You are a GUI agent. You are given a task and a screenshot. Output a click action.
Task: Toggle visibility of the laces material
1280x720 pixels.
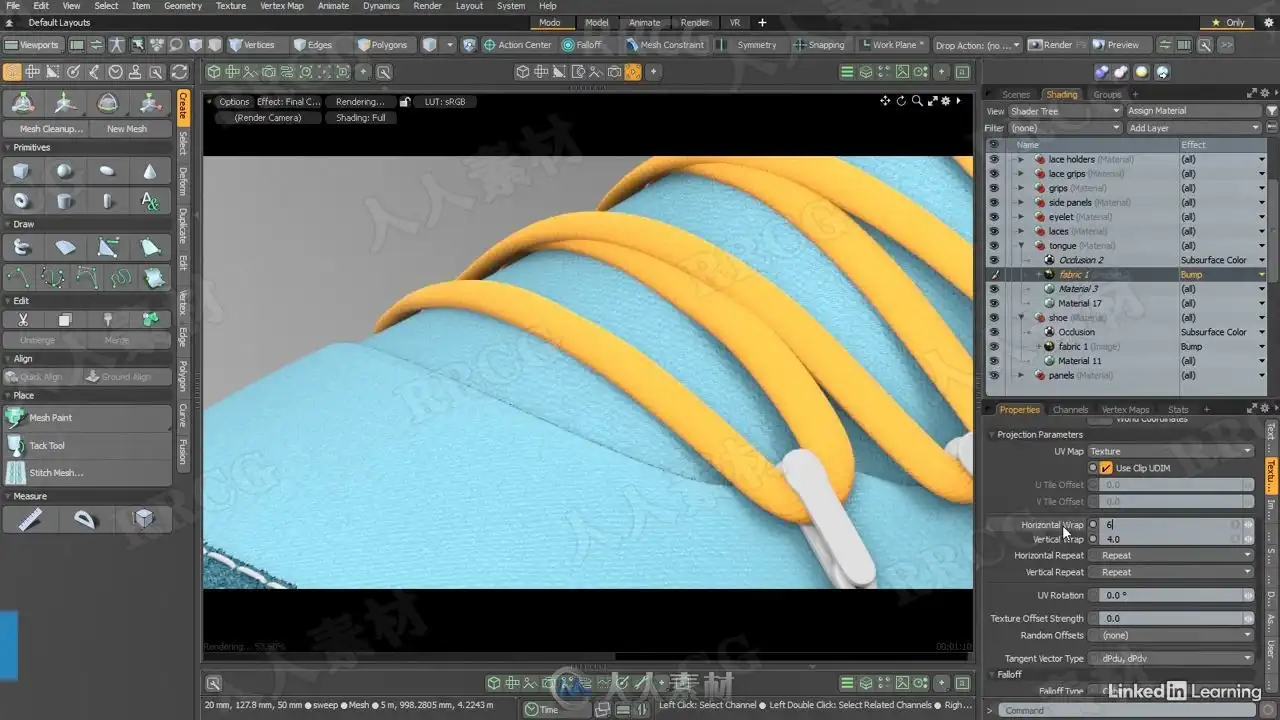[x=994, y=231]
